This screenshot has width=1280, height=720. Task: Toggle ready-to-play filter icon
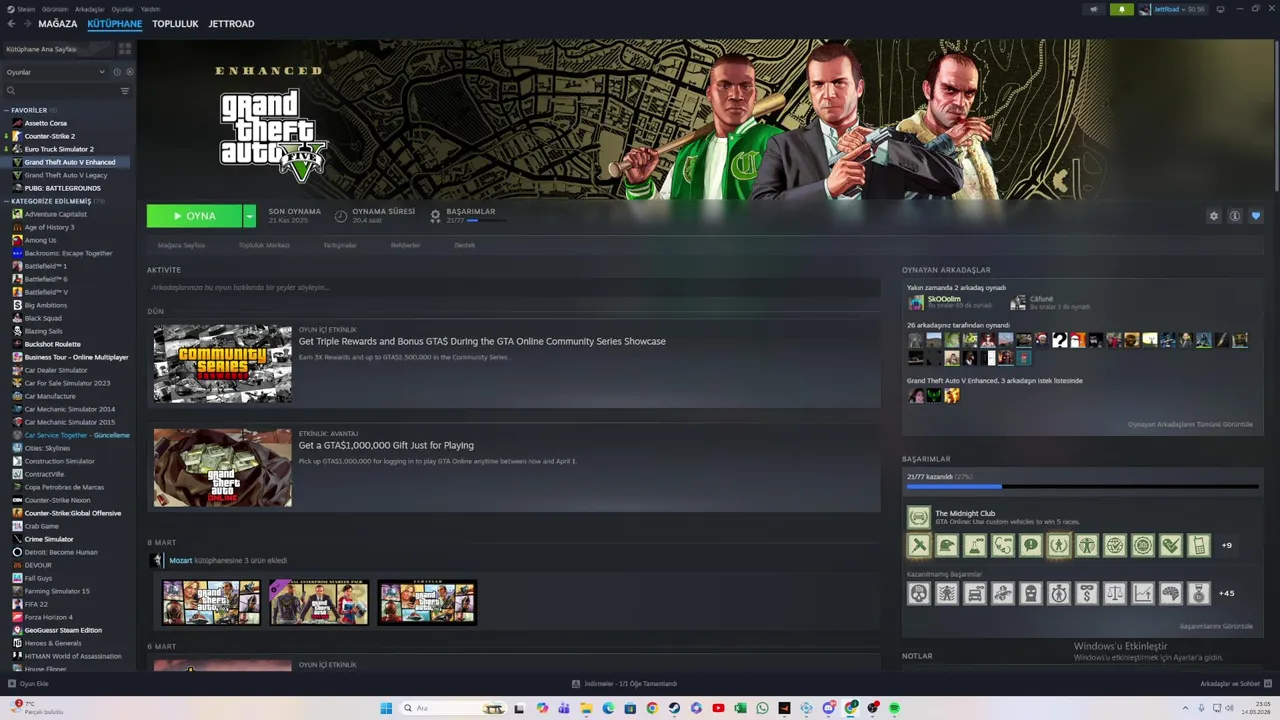click(x=129, y=72)
